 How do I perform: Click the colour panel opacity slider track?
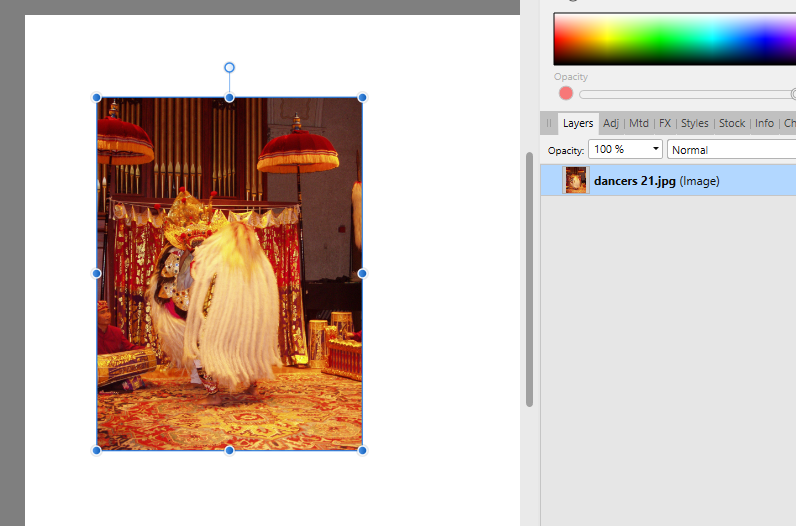(686, 94)
